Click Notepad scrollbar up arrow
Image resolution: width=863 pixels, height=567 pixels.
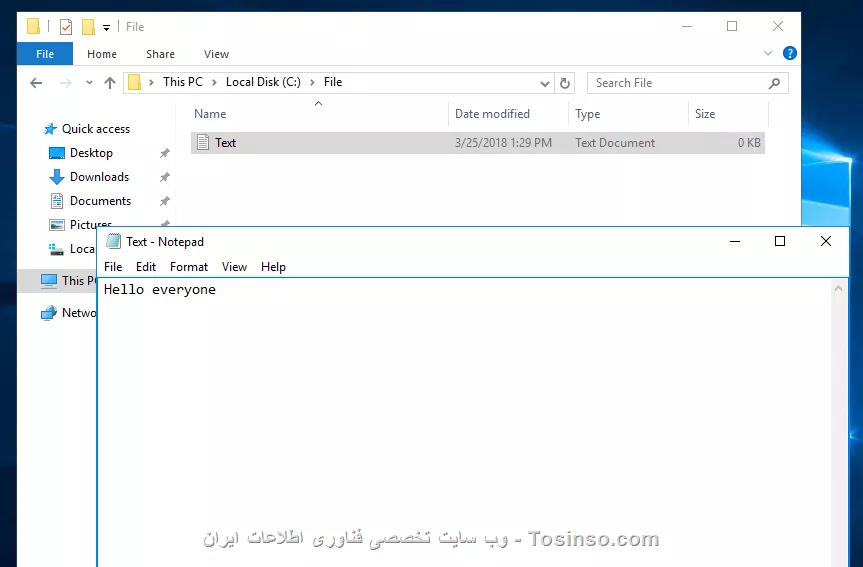click(838, 288)
